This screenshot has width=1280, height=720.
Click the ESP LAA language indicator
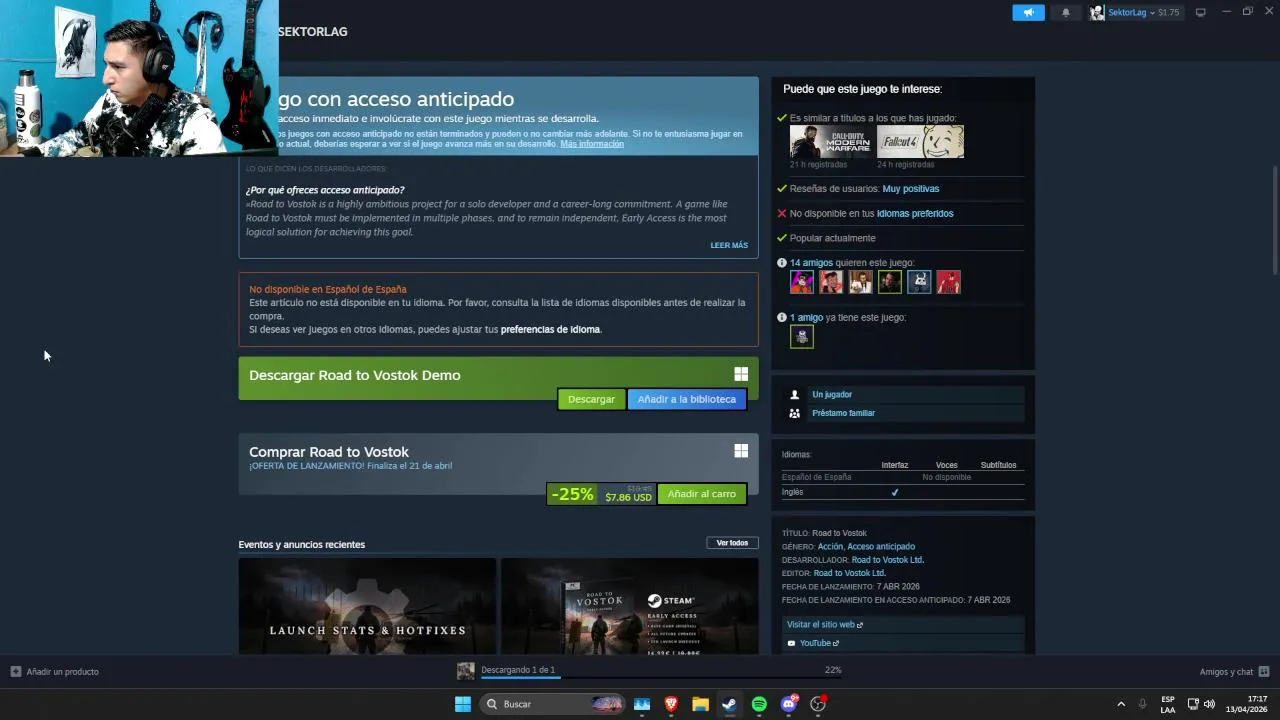(x=1168, y=704)
